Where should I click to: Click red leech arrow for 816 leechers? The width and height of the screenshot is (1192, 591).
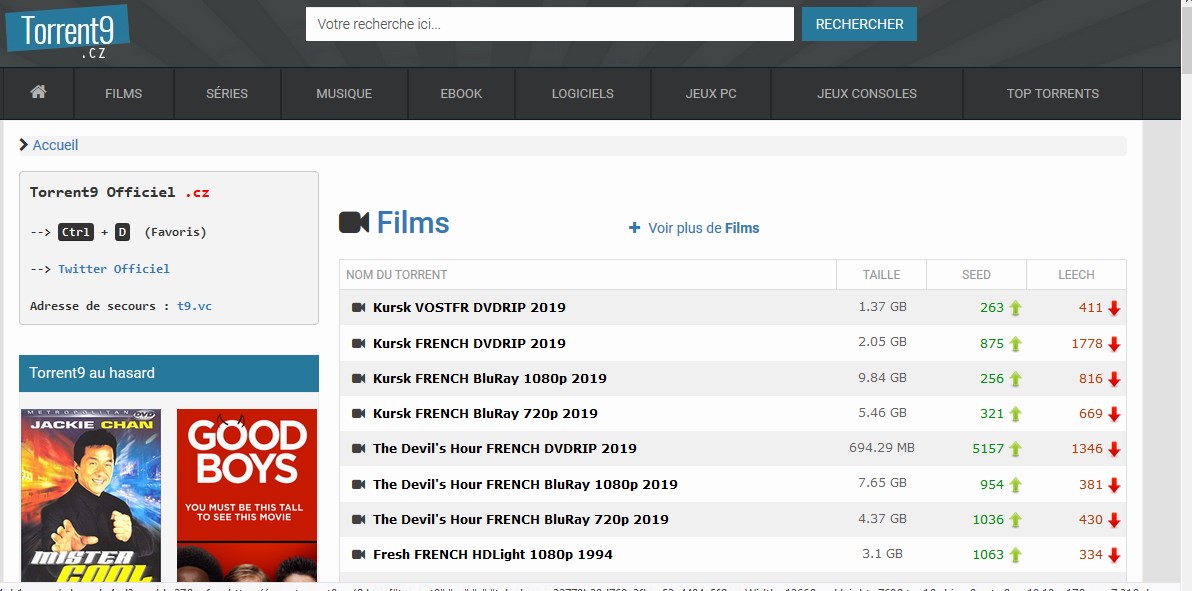point(1114,379)
